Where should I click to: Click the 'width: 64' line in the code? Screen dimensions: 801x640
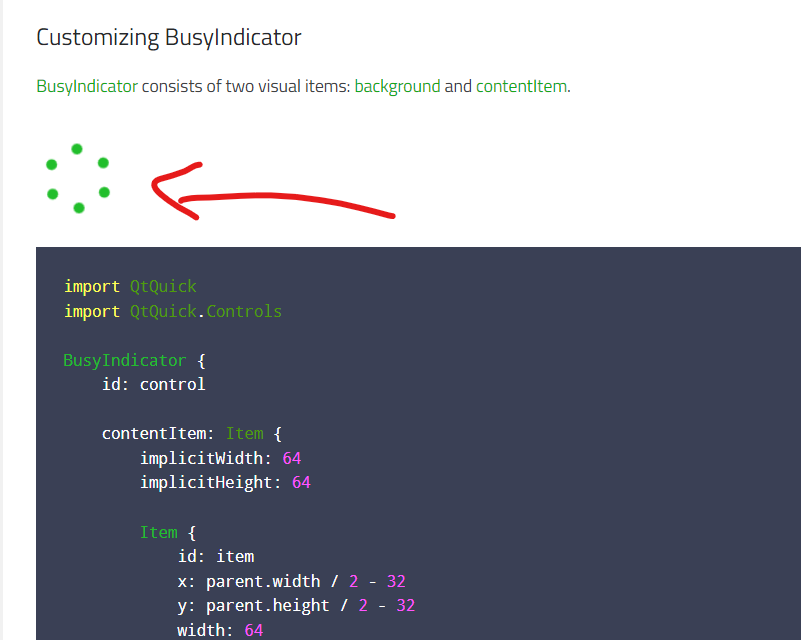220,630
